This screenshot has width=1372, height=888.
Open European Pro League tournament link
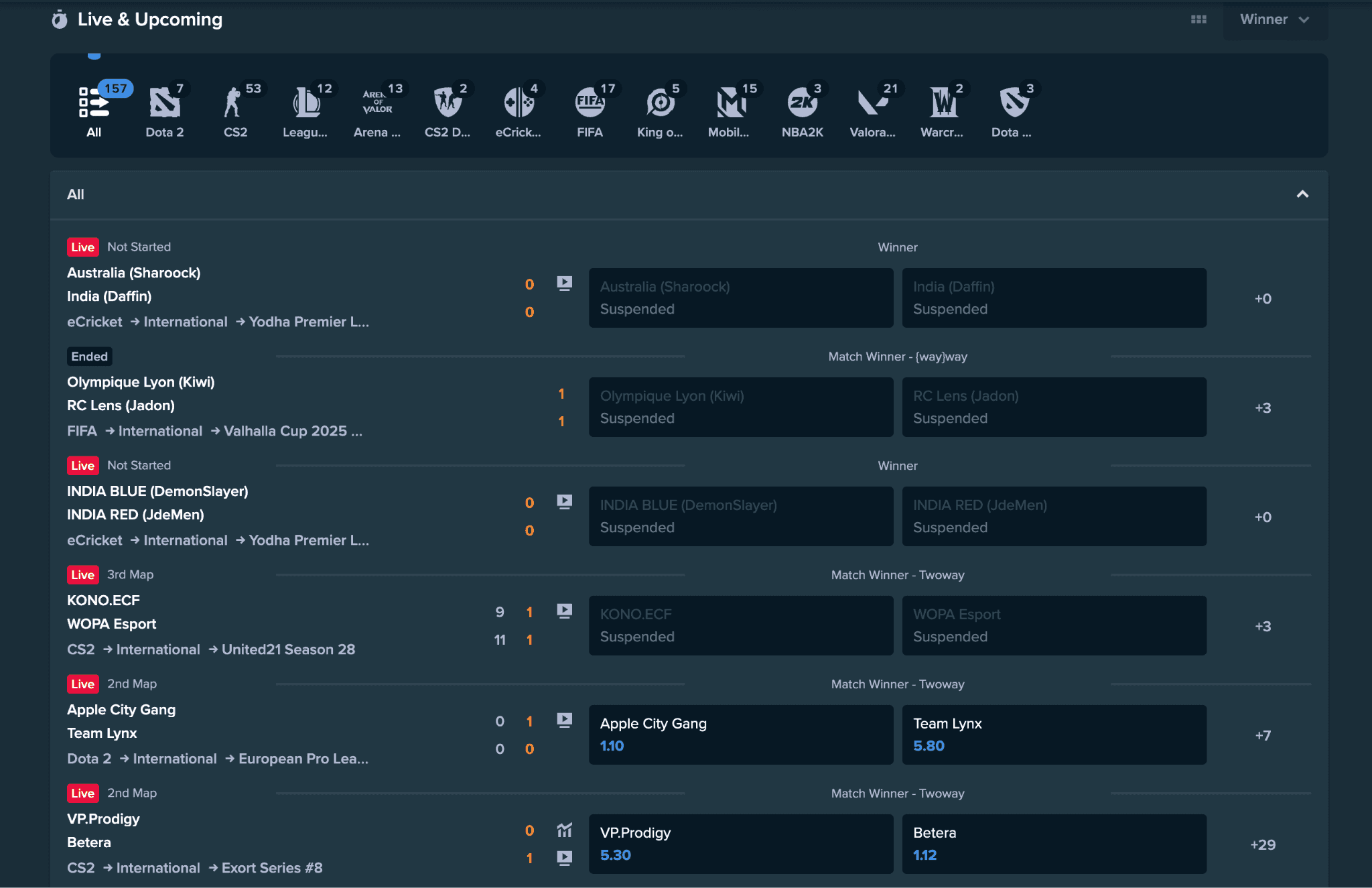[x=303, y=759]
